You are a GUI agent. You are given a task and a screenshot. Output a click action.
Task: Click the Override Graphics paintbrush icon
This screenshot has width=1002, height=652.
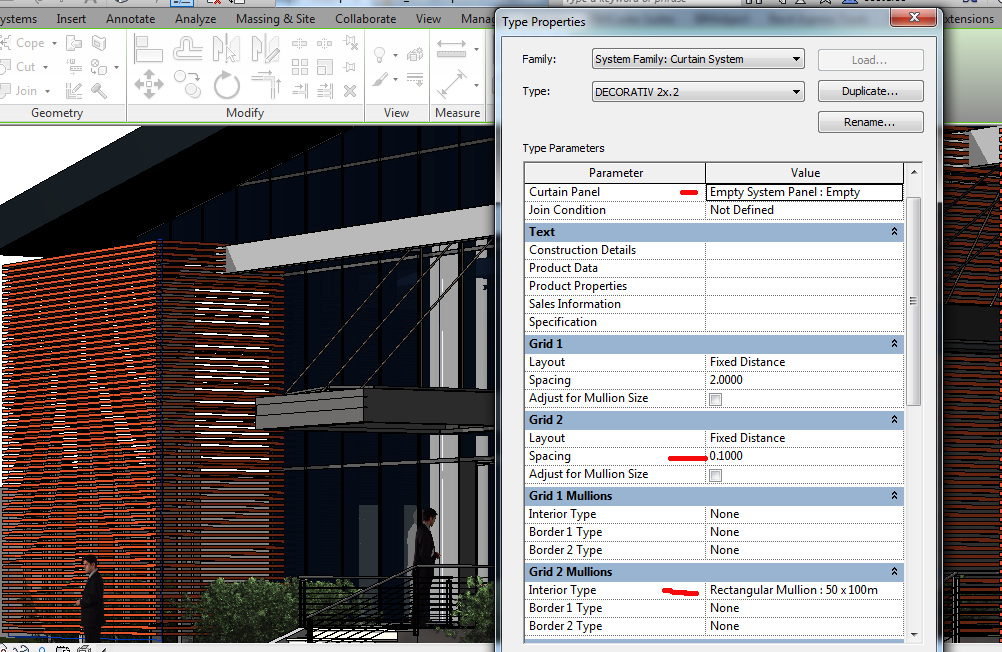pyautogui.click(x=380, y=81)
